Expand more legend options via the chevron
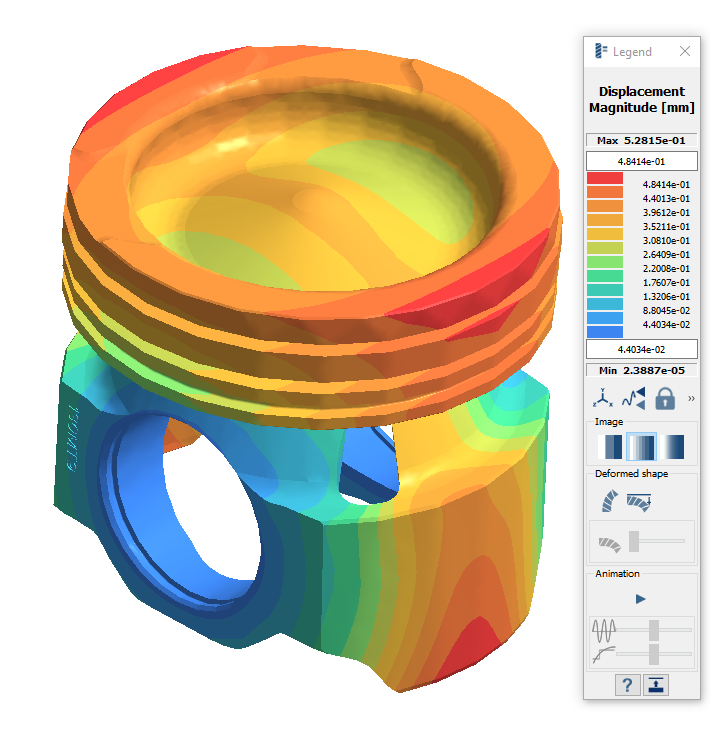Viewport: 710px width, 736px height. [691, 399]
